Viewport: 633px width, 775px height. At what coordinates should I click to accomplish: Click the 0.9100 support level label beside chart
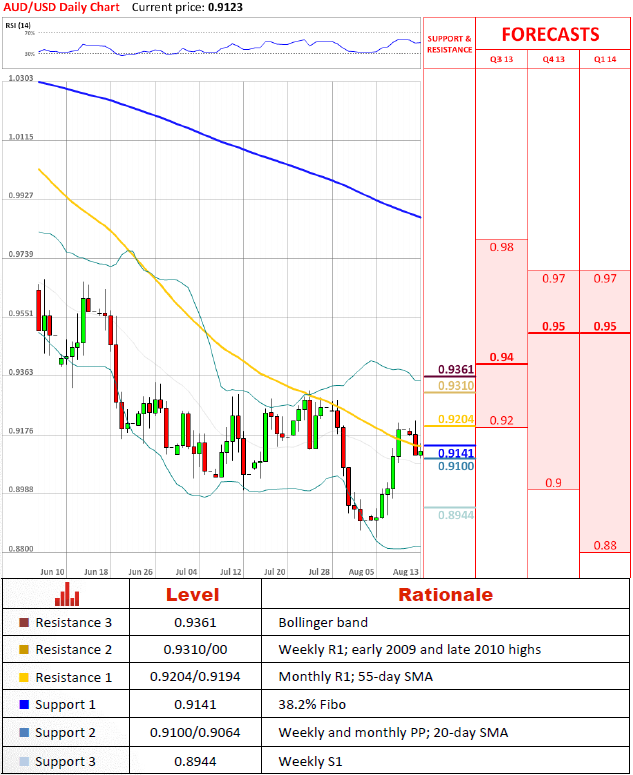(x=456, y=466)
